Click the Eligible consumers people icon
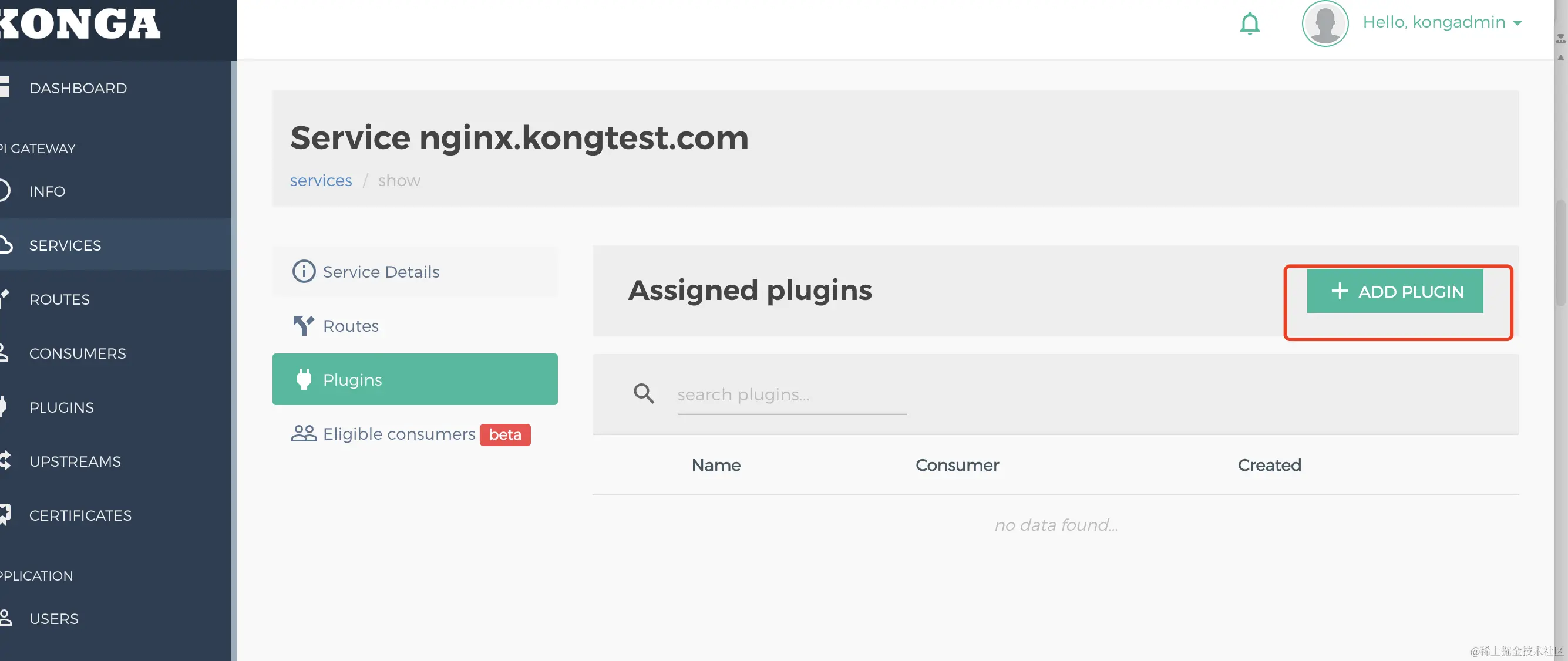 [x=304, y=433]
